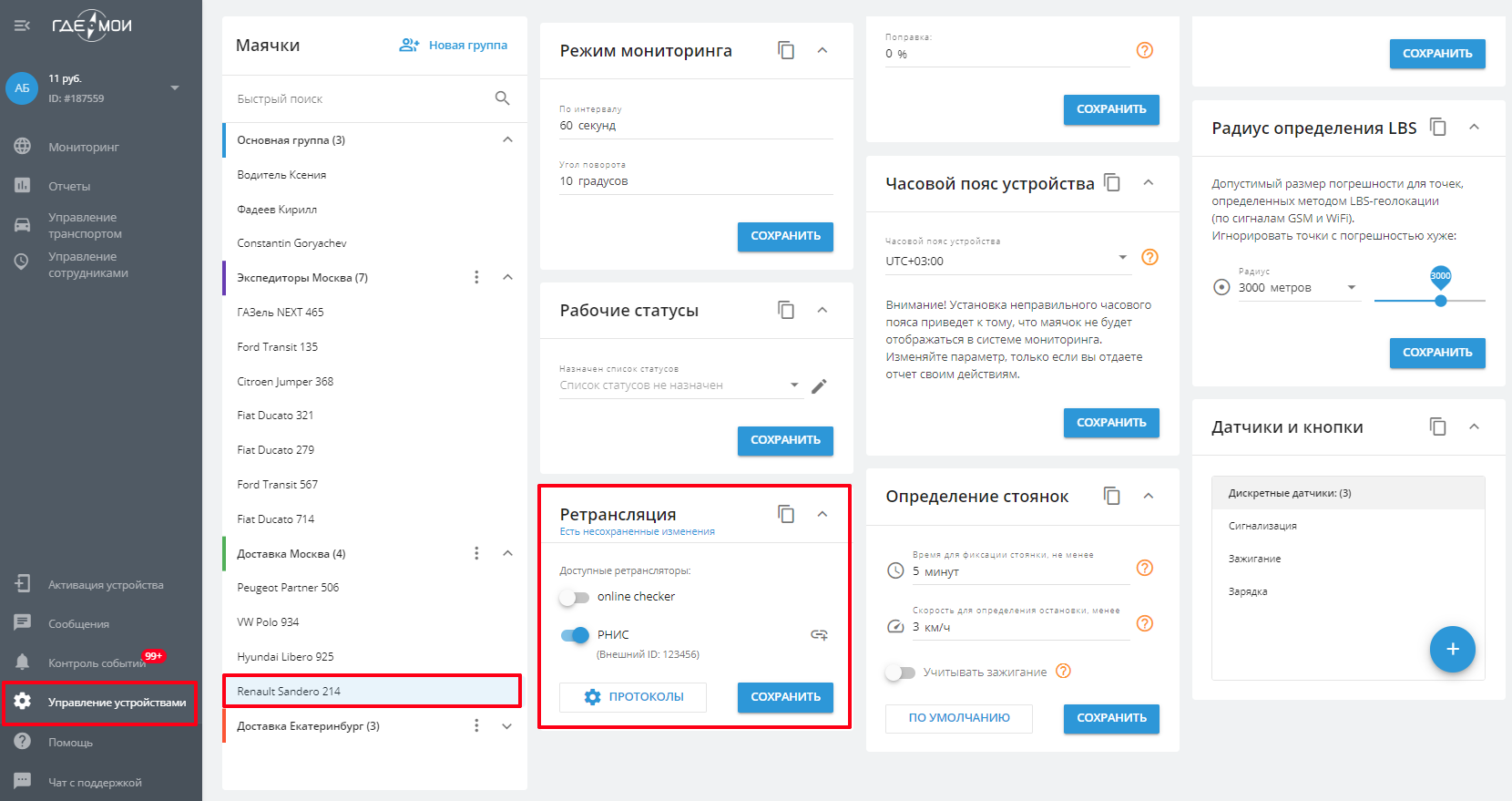Viewport: 1512px width, 801px height.
Task: Go to Отчеты in the sidebar
Action: click(69, 186)
